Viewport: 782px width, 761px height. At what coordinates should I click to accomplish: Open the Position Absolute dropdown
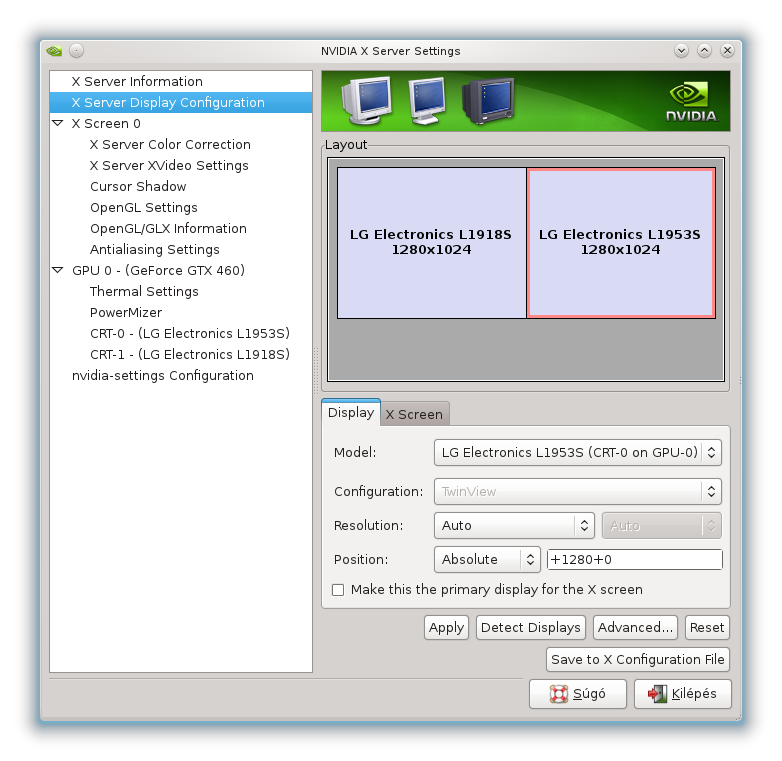click(x=487, y=560)
